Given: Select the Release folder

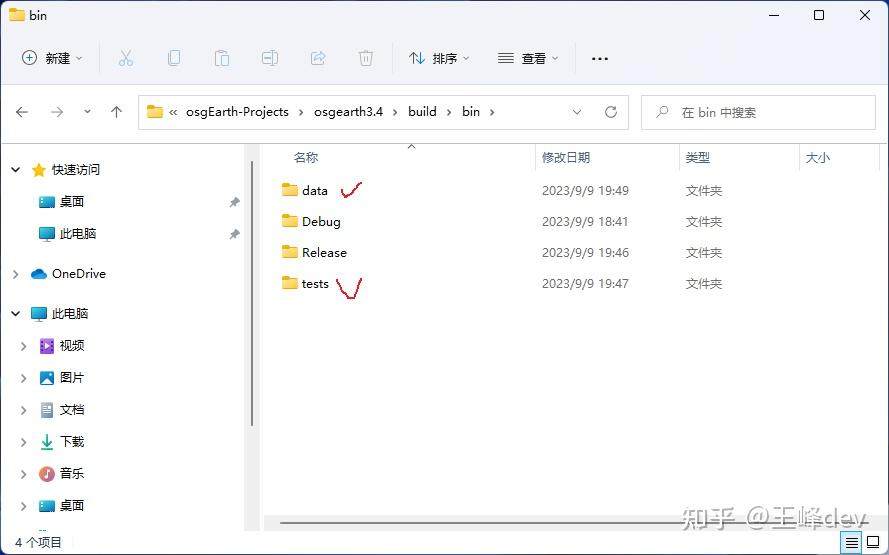Looking at the screenshot, I should tap(324, 252).
